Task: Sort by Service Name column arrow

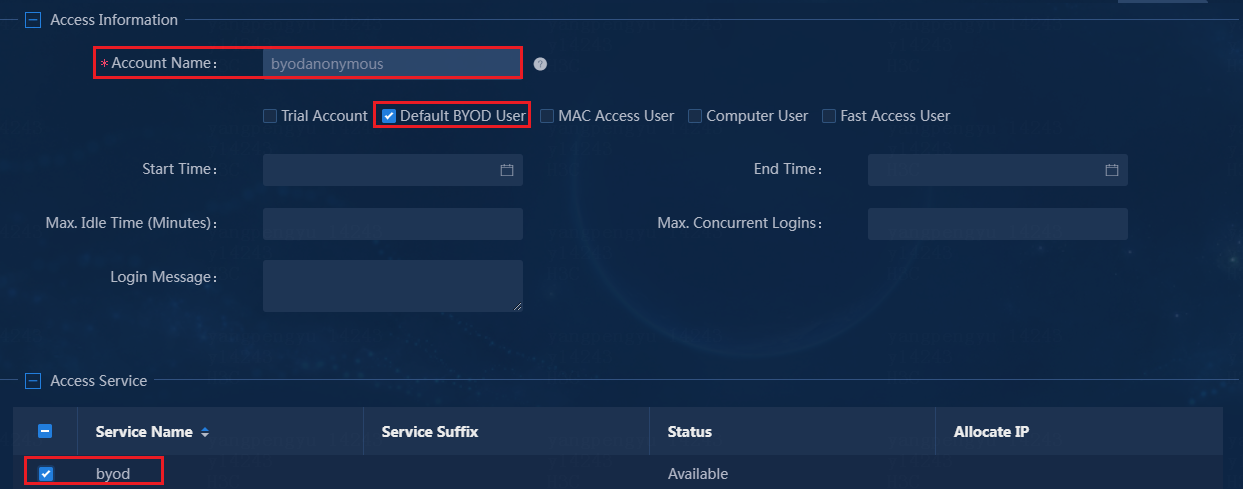Action: click(205, 433)
